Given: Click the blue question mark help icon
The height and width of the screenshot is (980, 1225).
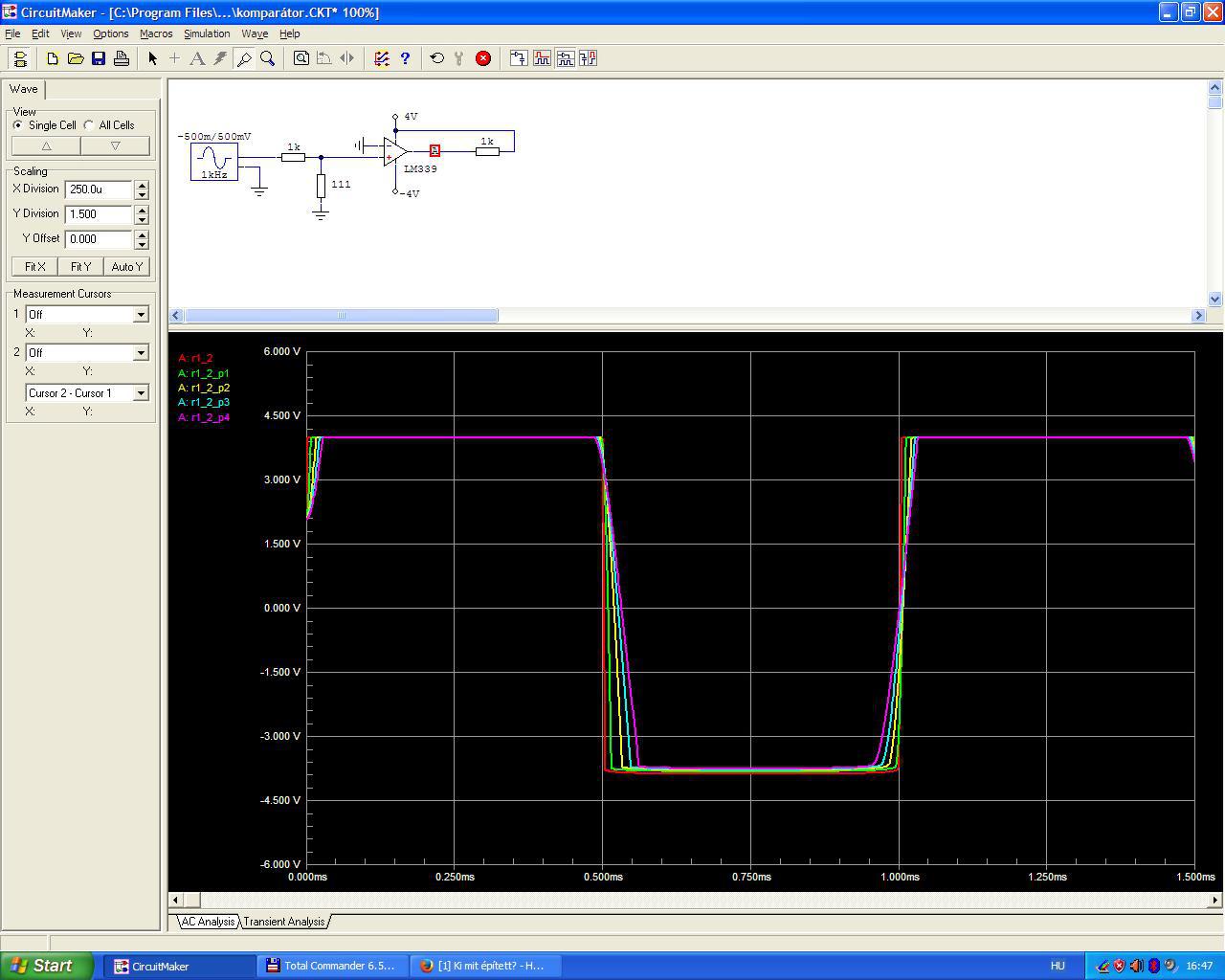Looking at the screenshot, I should 405,58.
